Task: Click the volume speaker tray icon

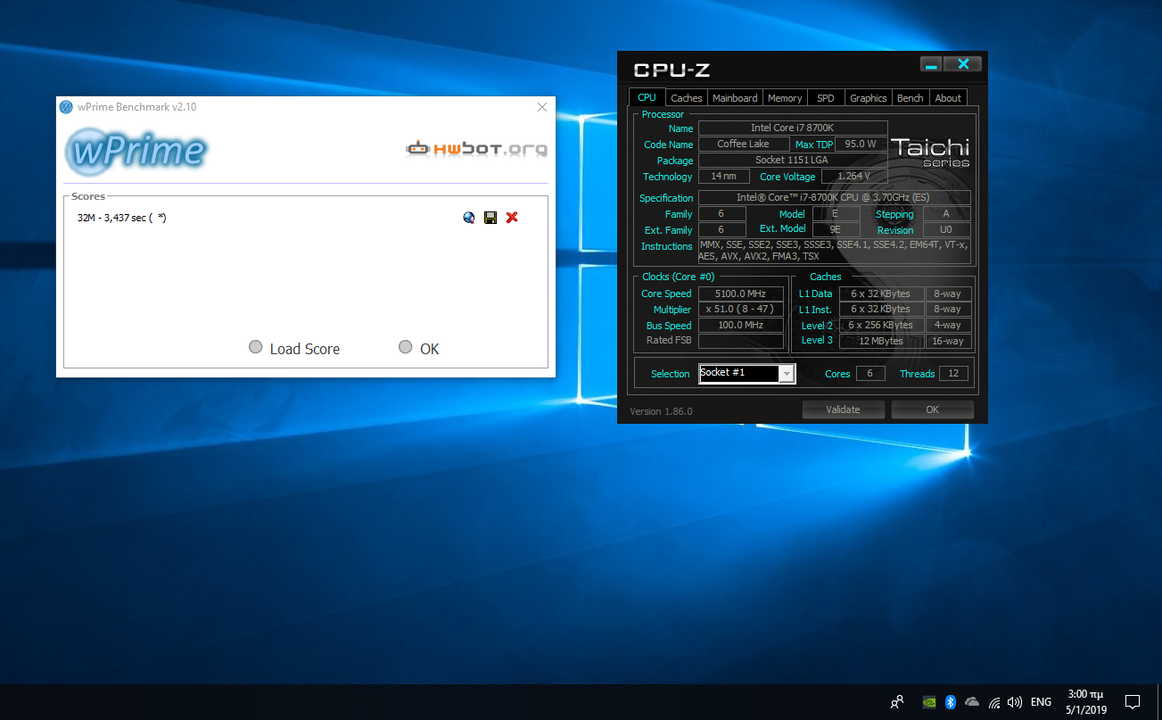Action: pos(1015,701)
